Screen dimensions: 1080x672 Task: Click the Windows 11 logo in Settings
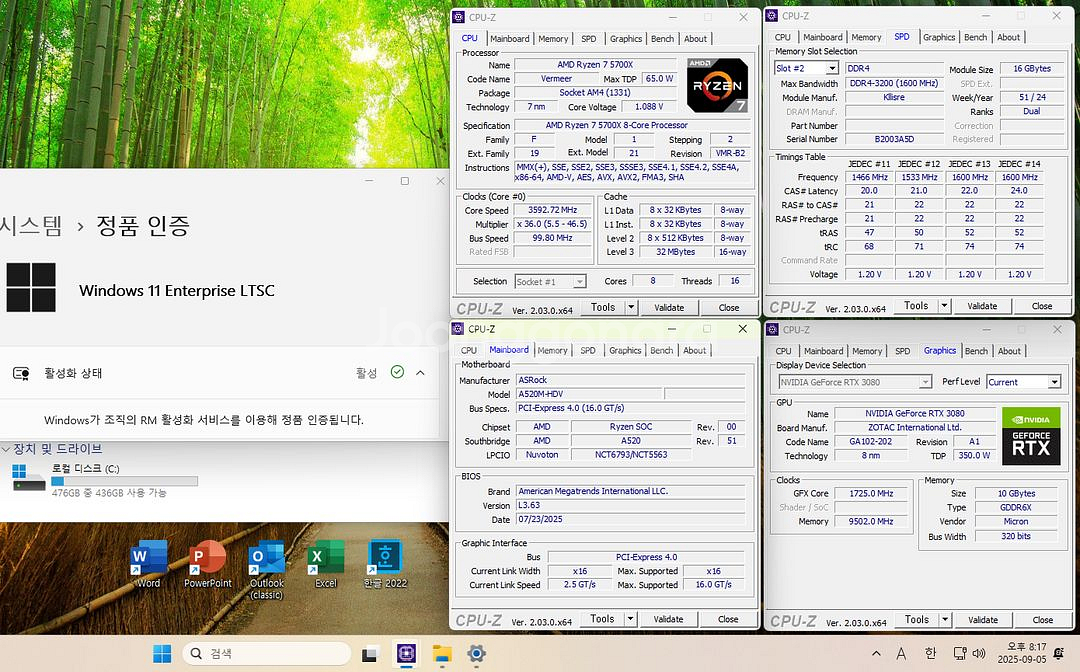click(31, 288)
